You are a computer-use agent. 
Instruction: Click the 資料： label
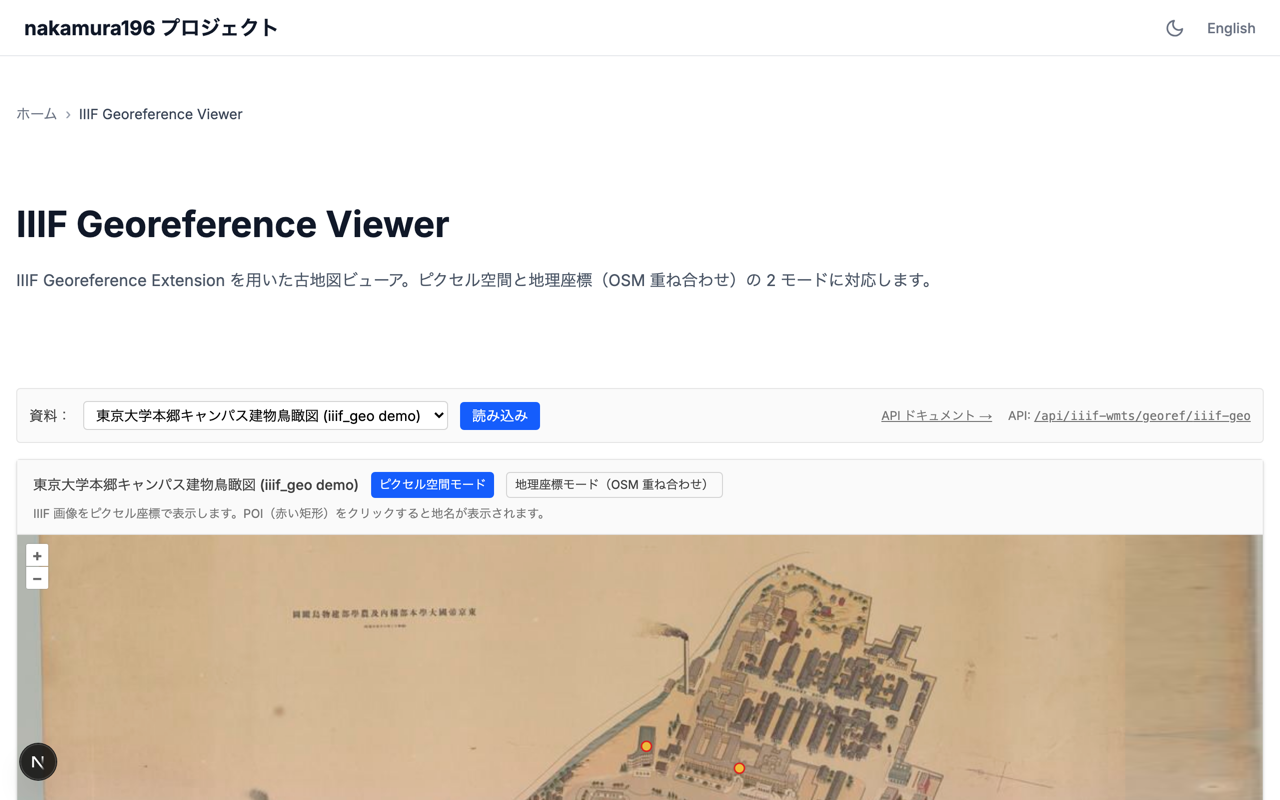pos(49,416)
